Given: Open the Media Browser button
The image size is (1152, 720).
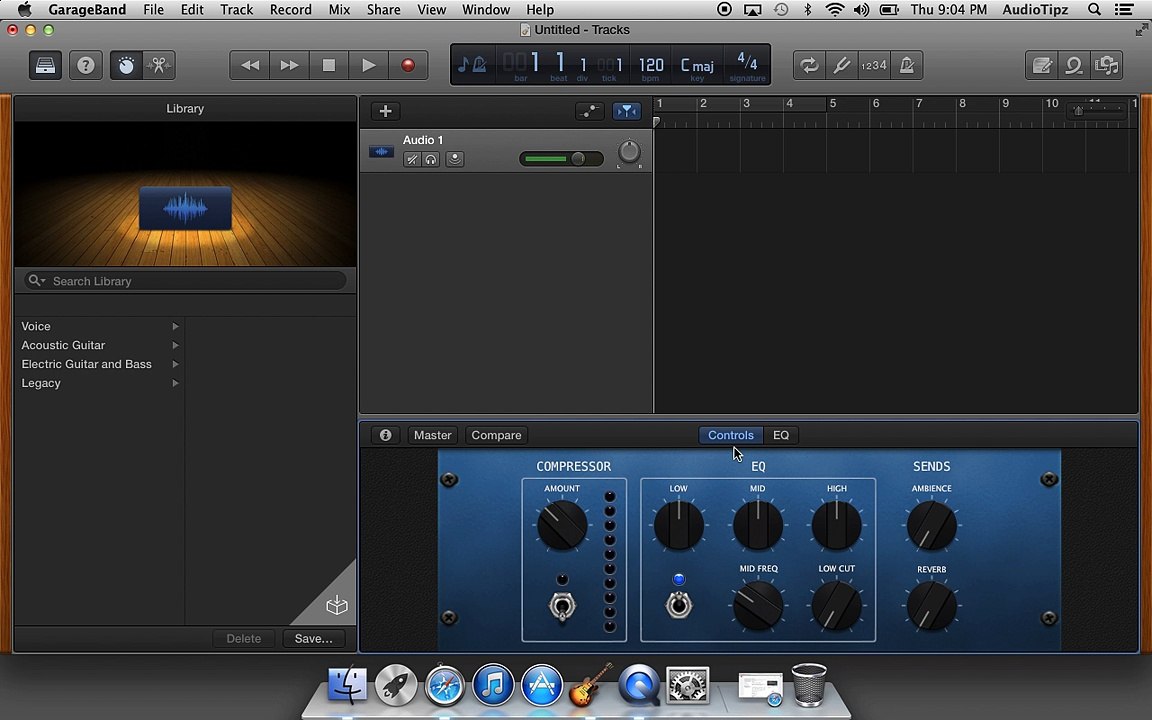Looking at the screenshot, I should [1106, 65].
